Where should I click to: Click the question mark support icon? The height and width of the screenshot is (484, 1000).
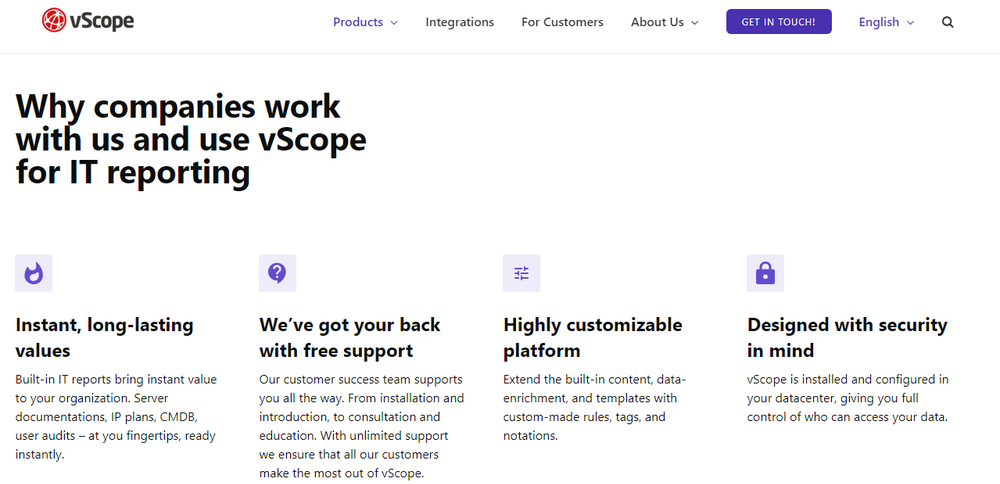277,274
